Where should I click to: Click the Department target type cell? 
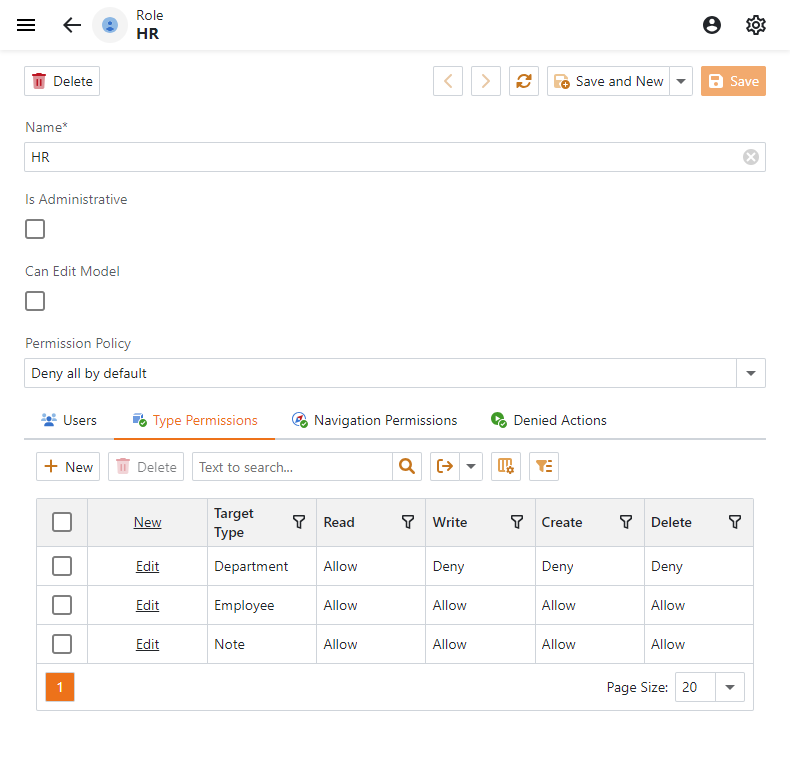pos(262,566)
